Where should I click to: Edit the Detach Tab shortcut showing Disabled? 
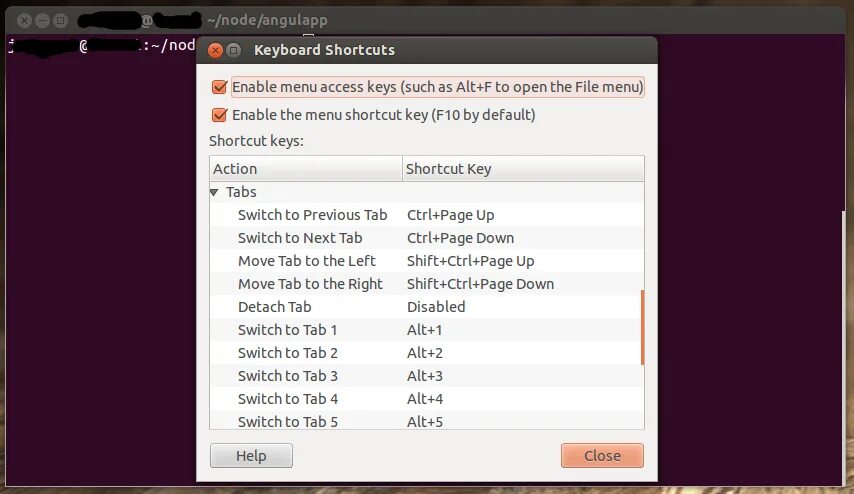pos(436,307)
